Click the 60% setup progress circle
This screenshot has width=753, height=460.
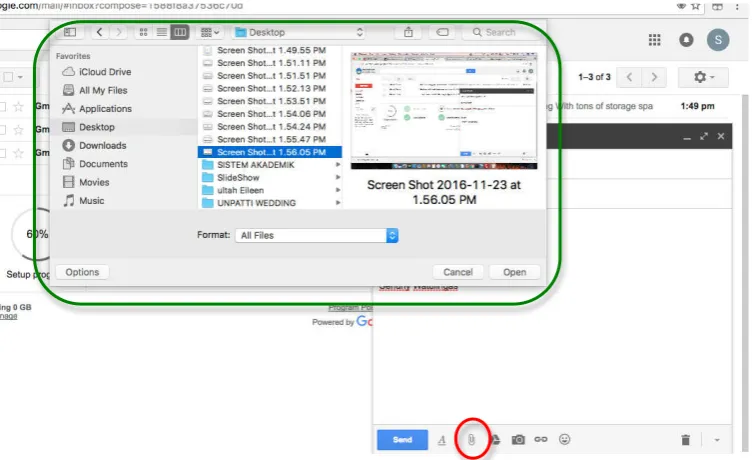(x=36, y=234)
